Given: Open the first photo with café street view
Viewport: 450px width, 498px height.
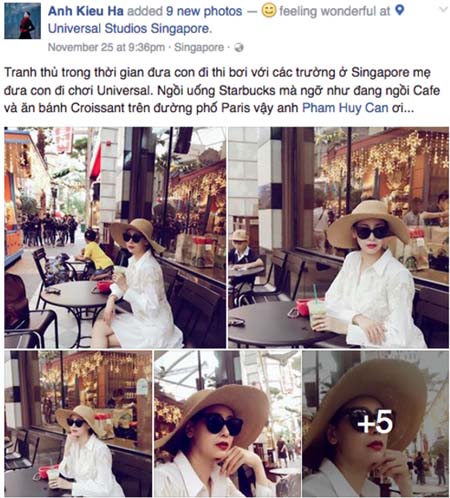Looking at the screenshot, I should click(x=115, y=237).
